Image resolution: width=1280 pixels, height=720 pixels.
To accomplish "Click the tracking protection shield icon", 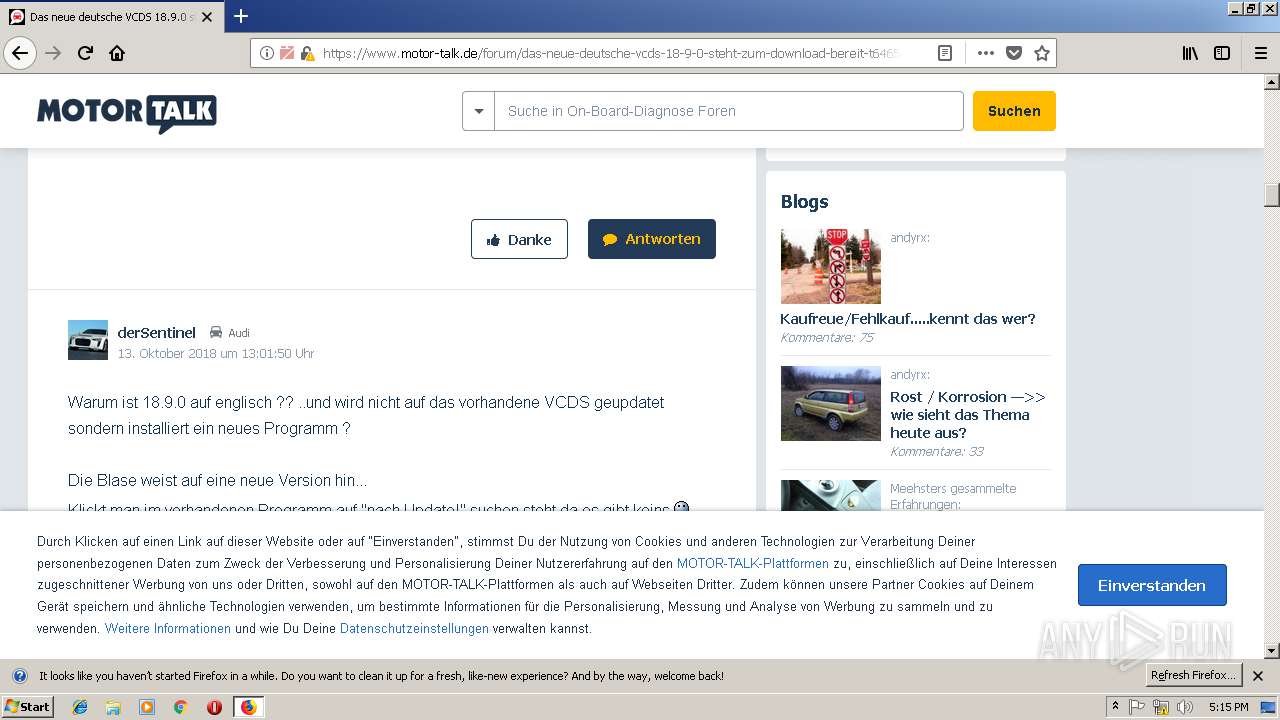I will point(287,53).
